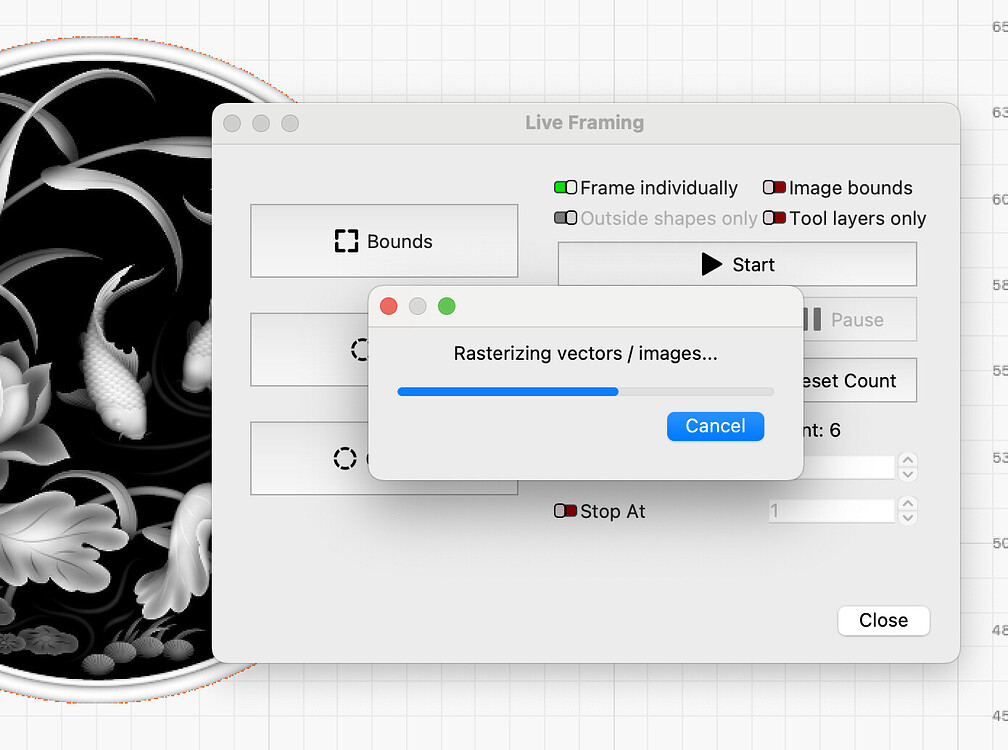Click Close on the Live Framing dialog
The width and height of the screenshot is (1008, 750).
click(883, 620)
